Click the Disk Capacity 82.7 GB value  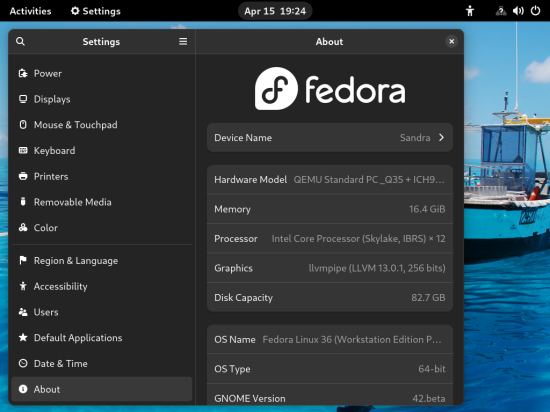pos(428,297)
